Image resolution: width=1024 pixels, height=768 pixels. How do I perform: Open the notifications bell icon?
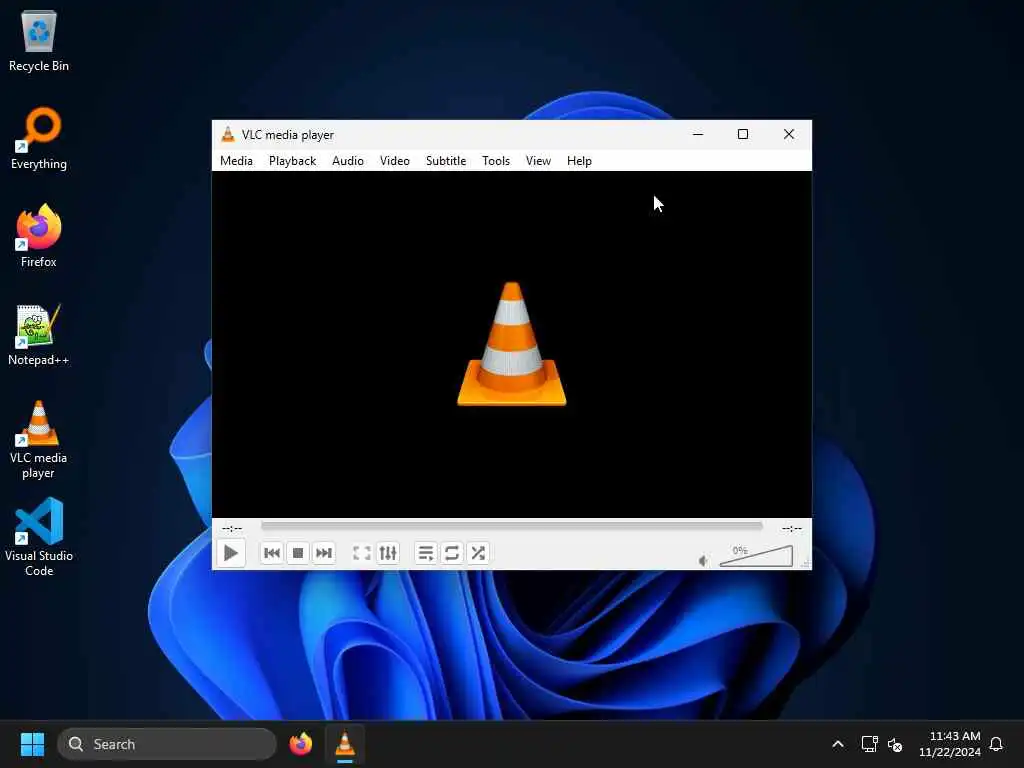click(x=996, y=744)
